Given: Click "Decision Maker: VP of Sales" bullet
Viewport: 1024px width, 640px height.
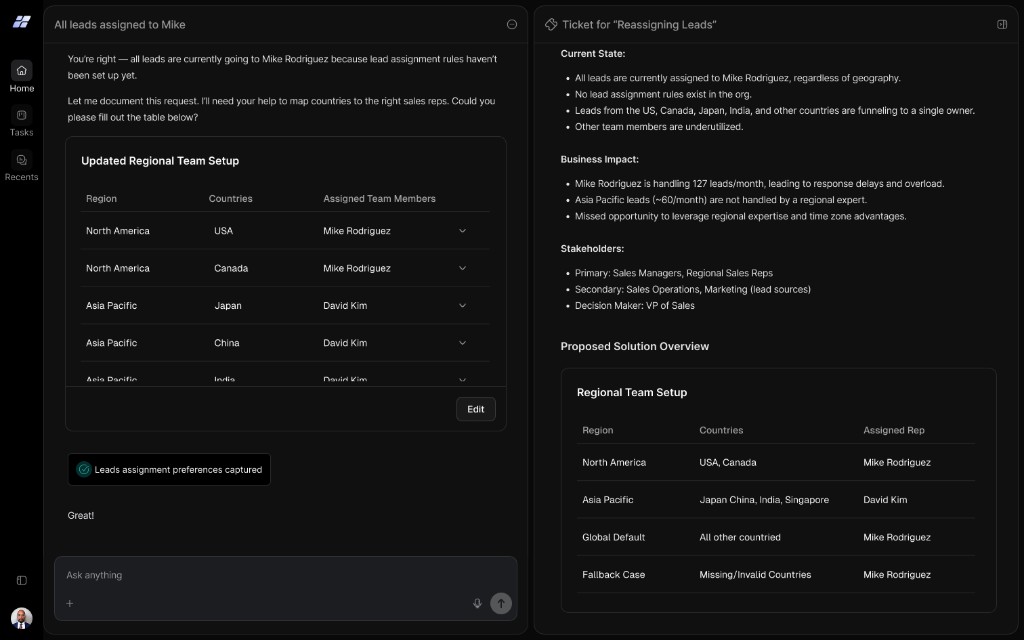Looking at the screenshot, I should (x=634, y=306).
